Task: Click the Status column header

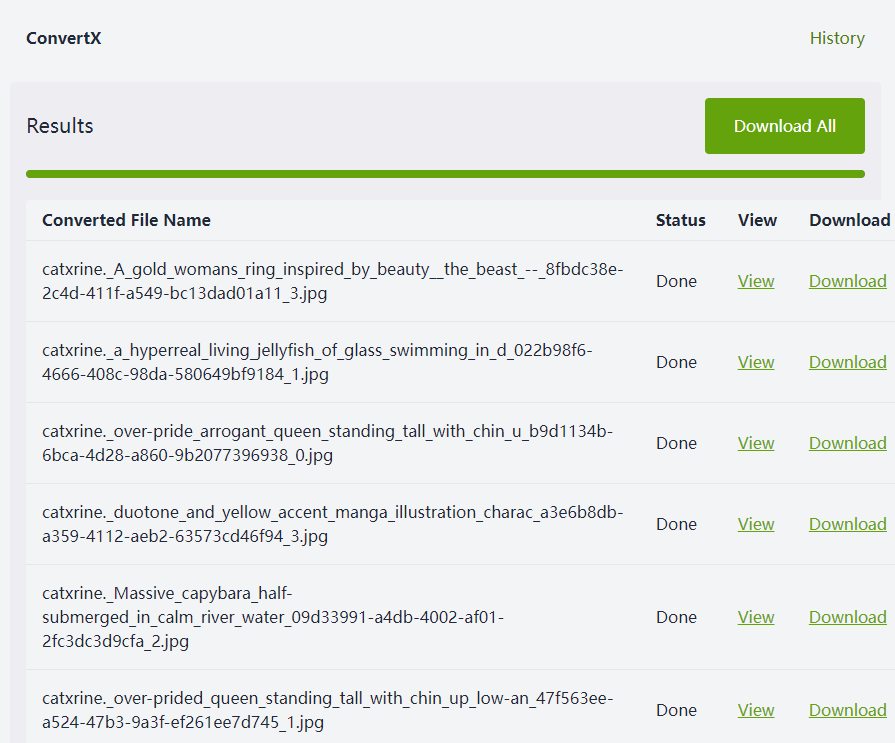Action: point(680,220)
